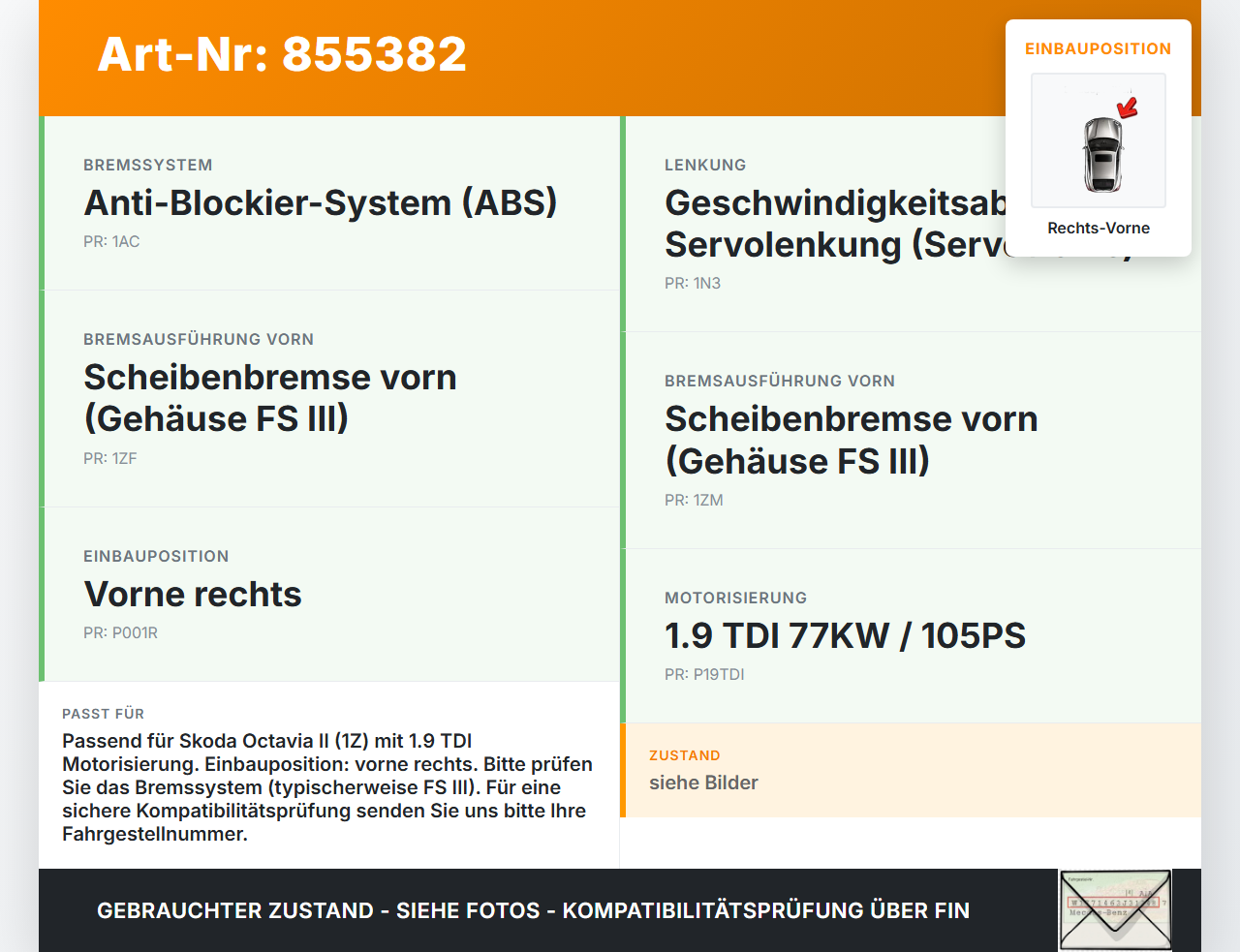
Task: Click the 'GEBRAUCHTER ZUSTAND' footer banner text
Action: point(533,910)
